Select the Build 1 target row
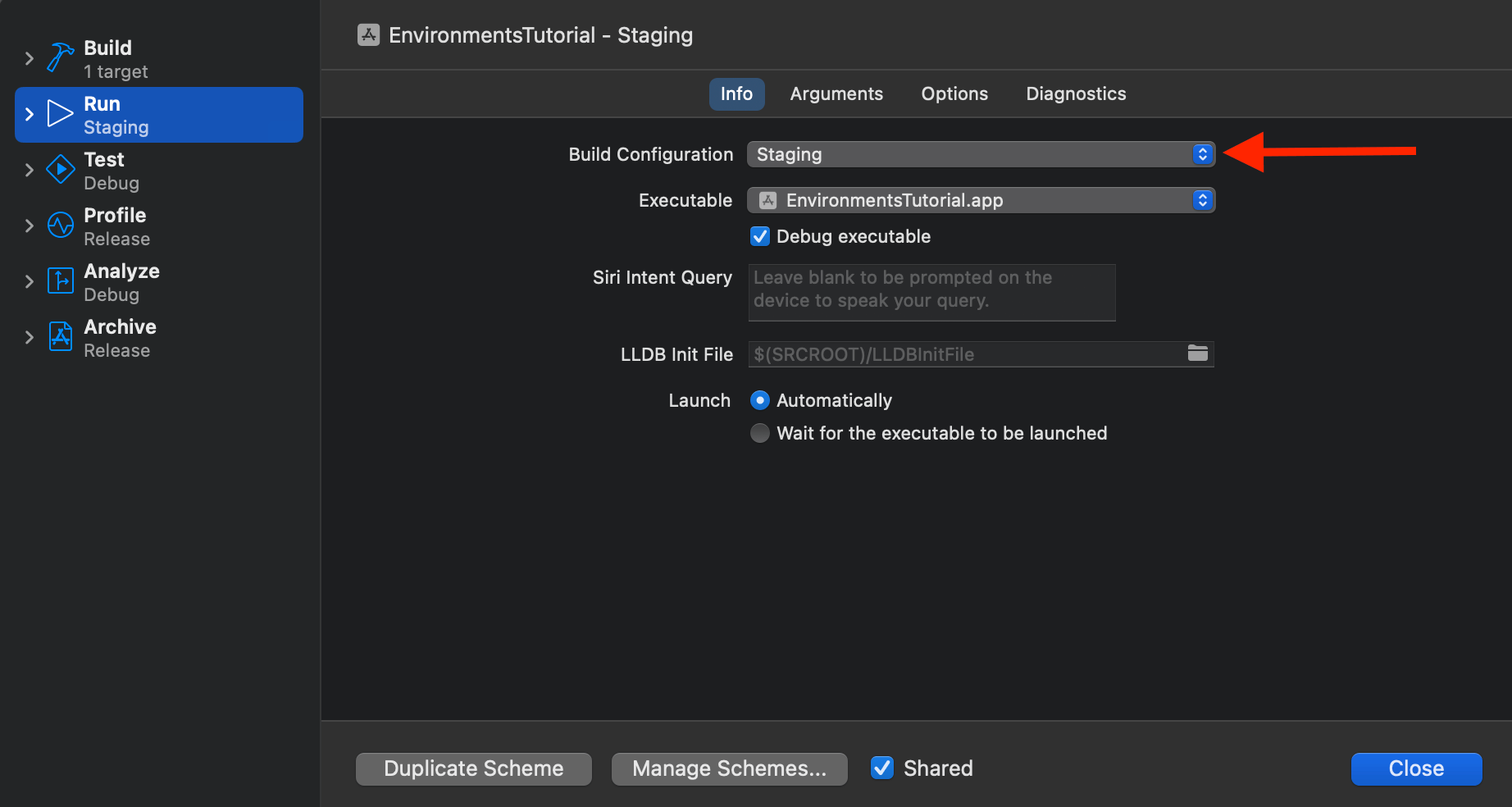Viewport: 1512px width, 807px height. pyautogui.click(x=159, y=59)
